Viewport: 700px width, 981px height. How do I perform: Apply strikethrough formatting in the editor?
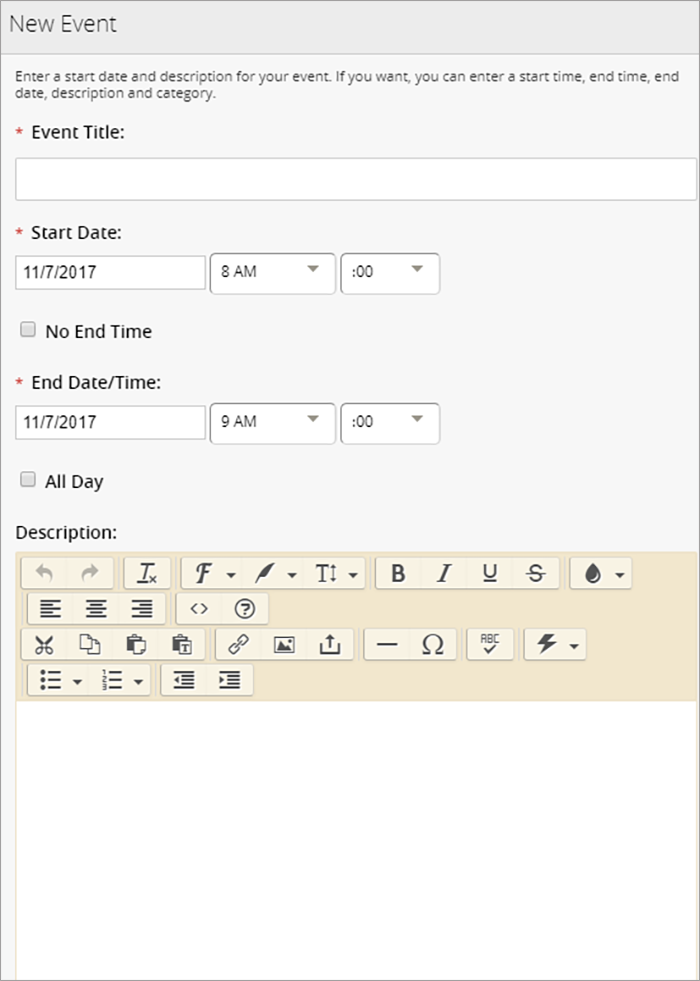[x=535, y=573]
